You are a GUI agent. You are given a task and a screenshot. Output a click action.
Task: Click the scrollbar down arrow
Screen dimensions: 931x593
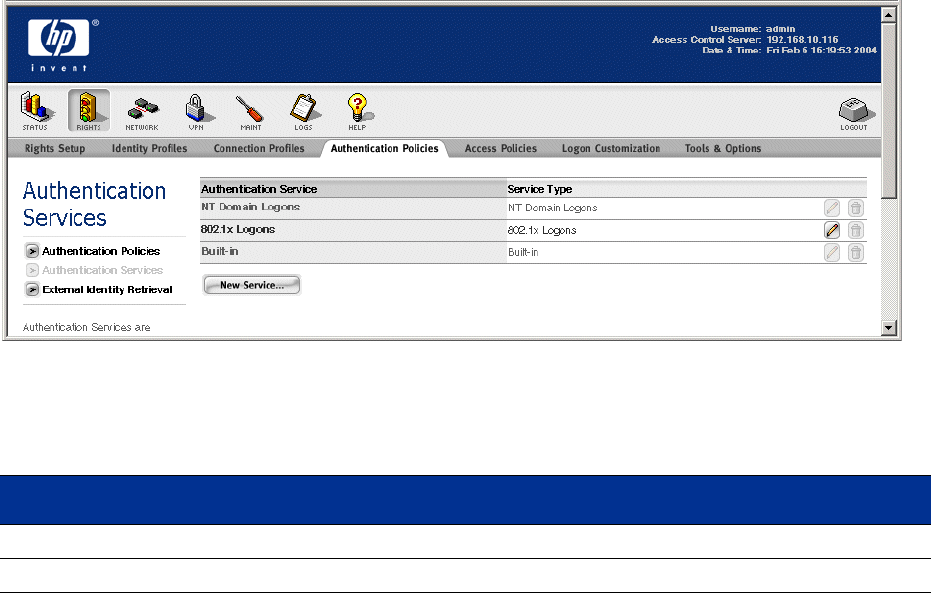[888, 327]
